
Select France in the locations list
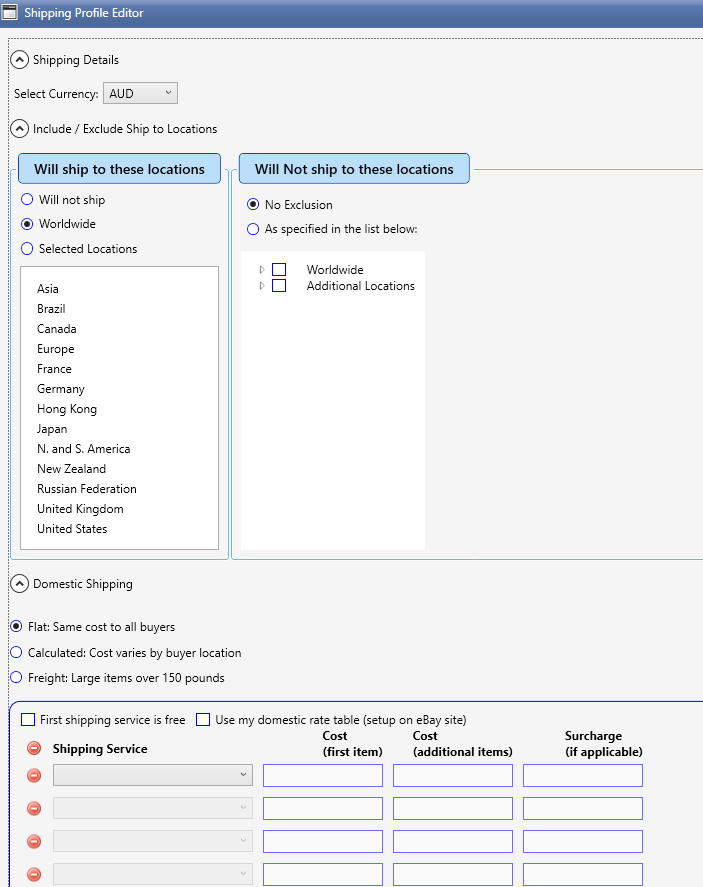54,369
